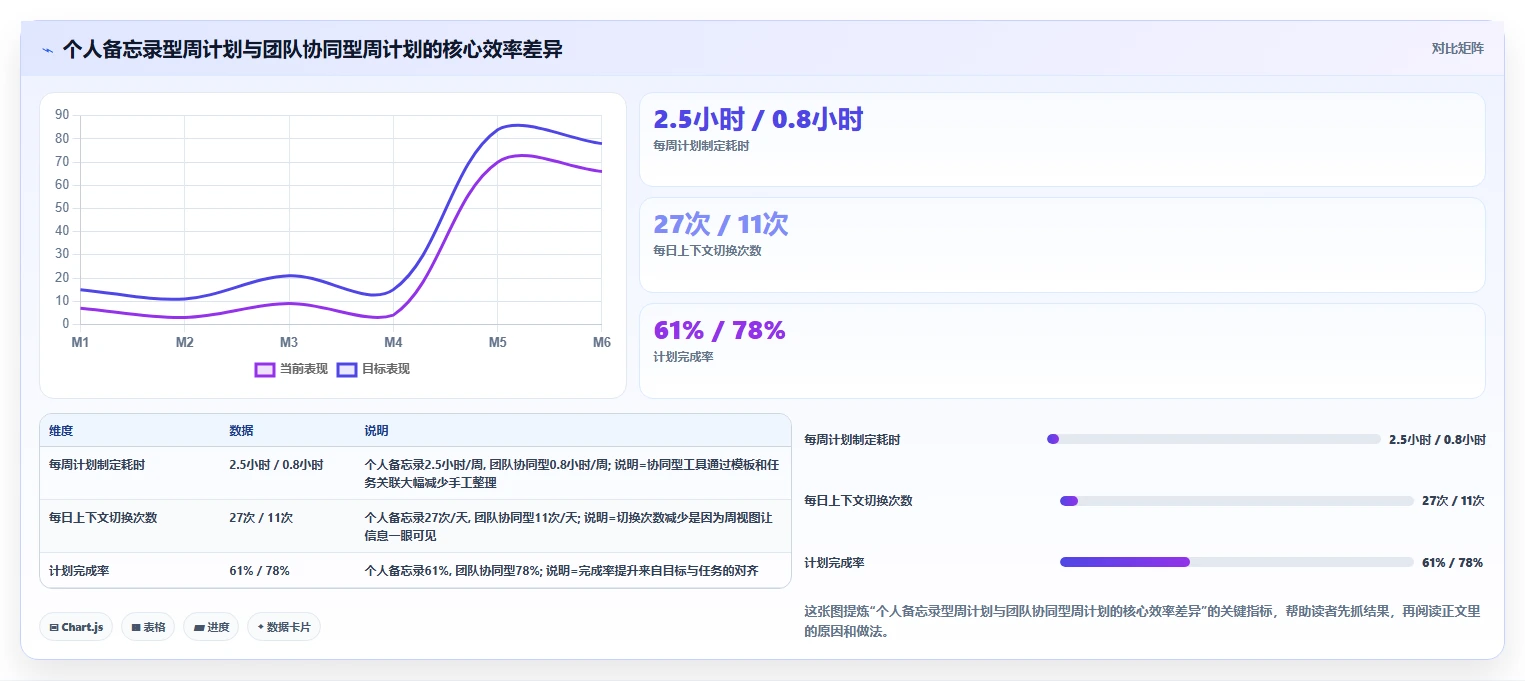The image size is (1525, 681).
Task: Click the M1 x-axis label
Action: tap(80, 342)
